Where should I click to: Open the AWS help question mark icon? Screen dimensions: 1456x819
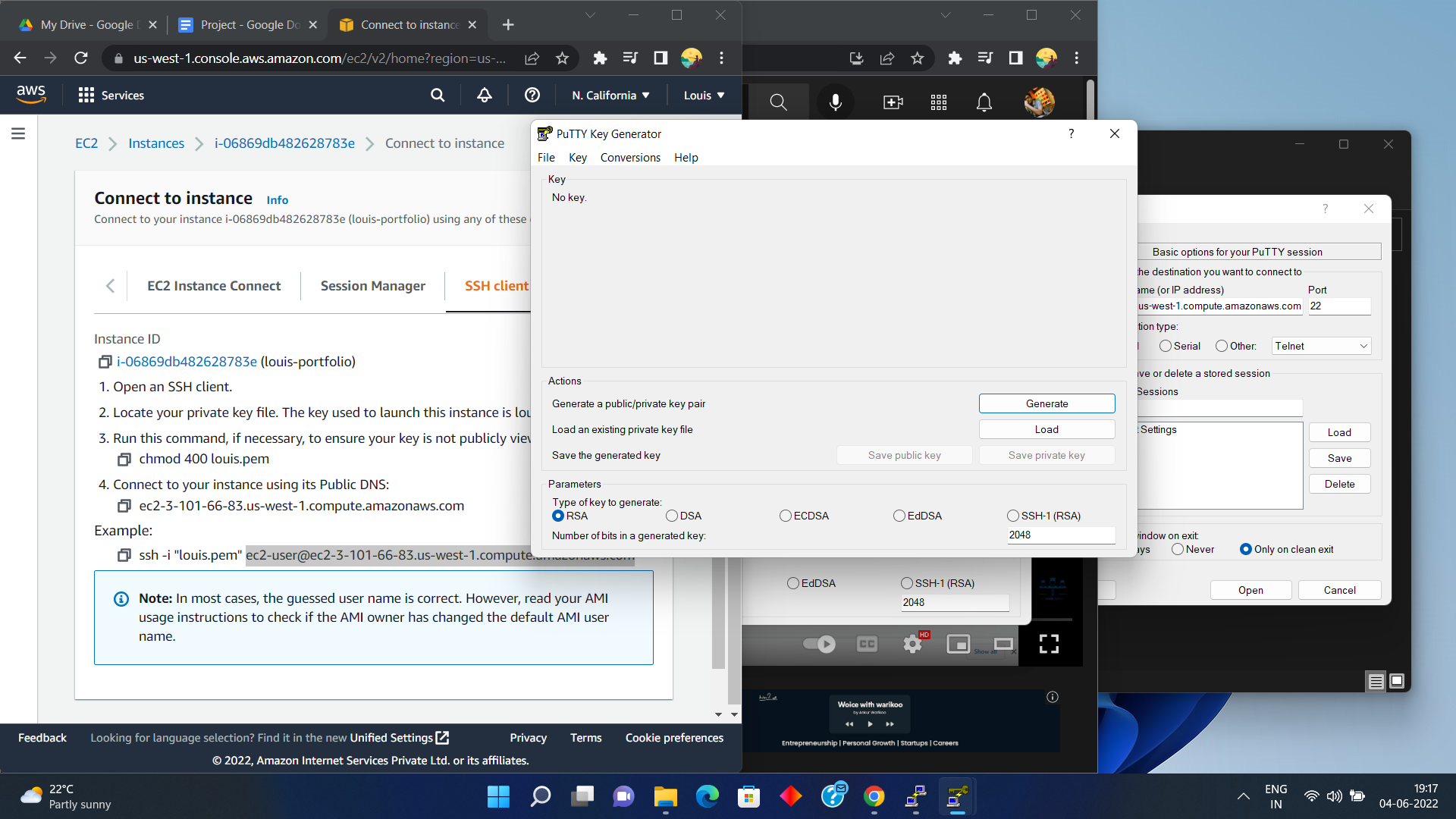[532, 95]
